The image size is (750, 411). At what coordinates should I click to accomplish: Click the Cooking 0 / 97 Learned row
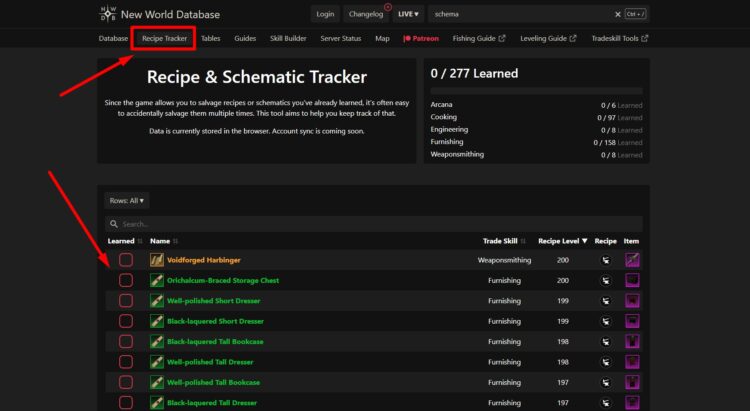(536, 117)
